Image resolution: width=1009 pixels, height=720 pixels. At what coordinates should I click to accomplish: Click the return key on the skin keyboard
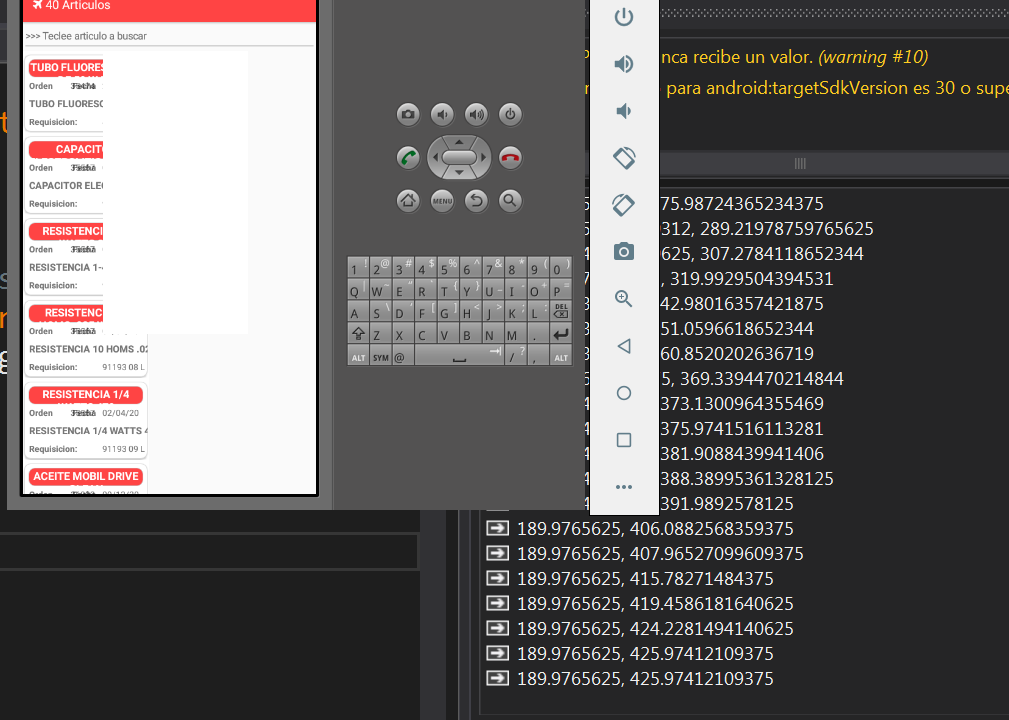pos(561,333)
